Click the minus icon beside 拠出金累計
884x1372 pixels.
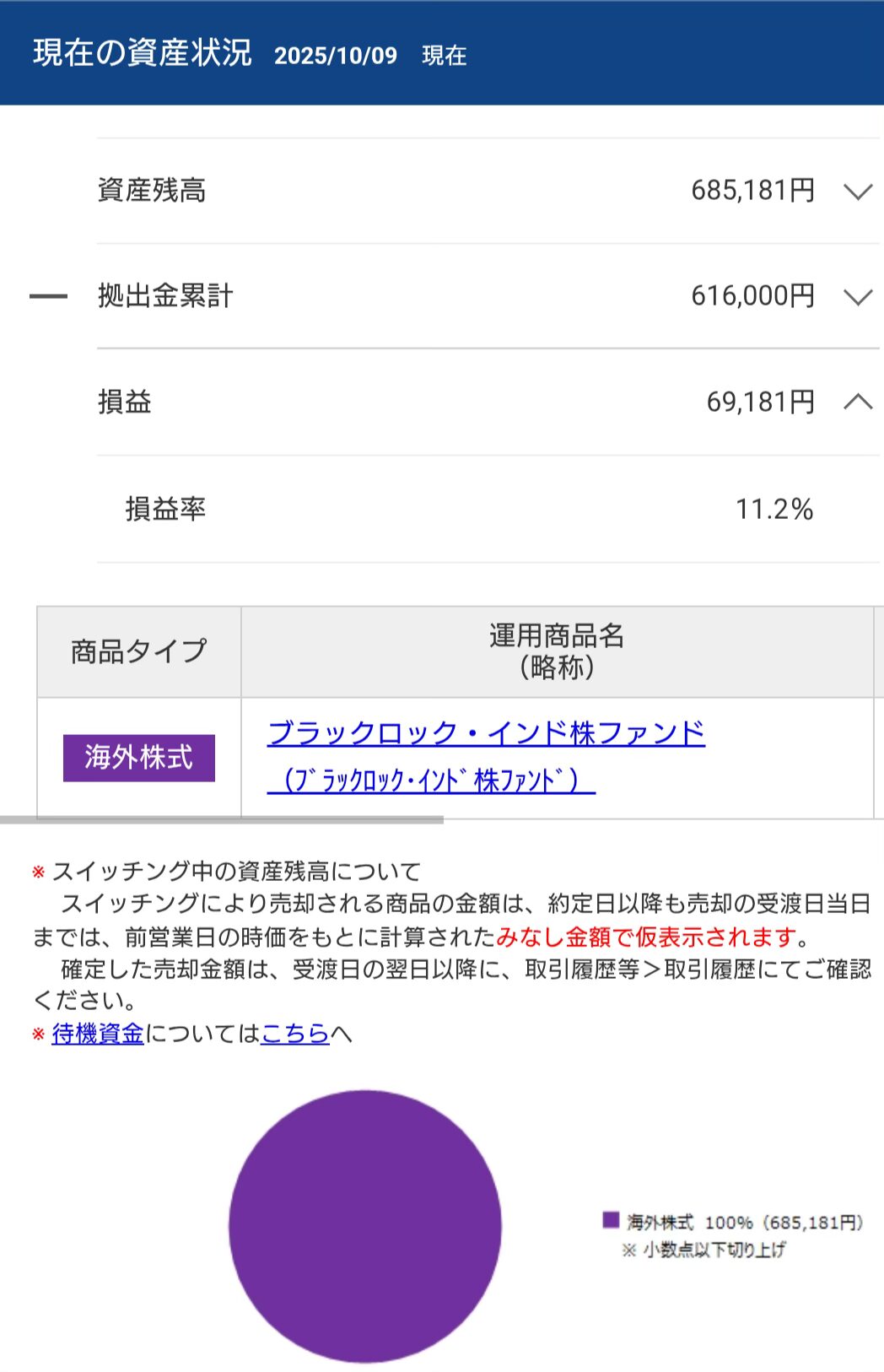pyautogui.click(x=48, y=296)
